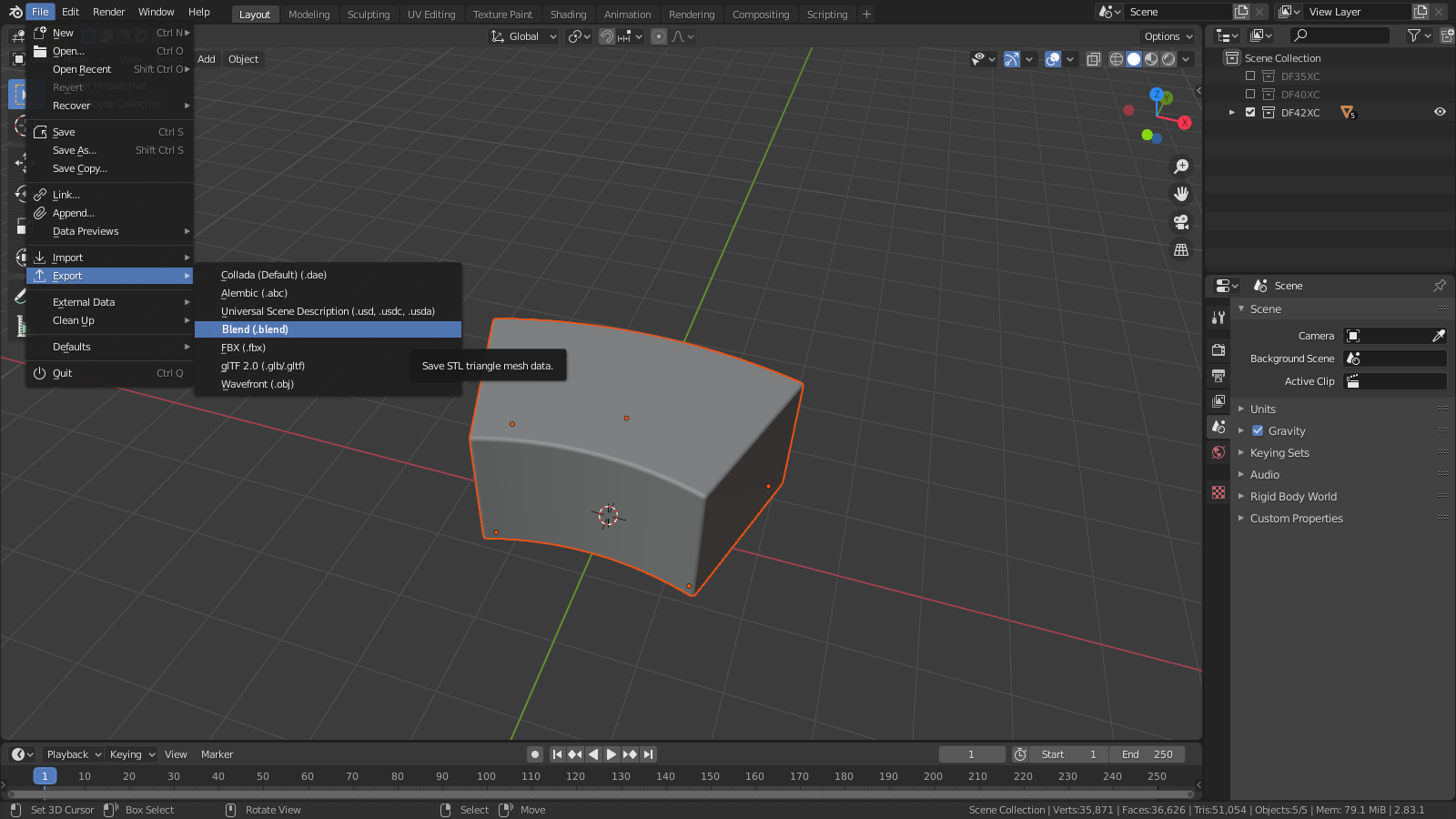Open Global transform orientation dropdown
1456x819 pixels.
pos(523,36)
